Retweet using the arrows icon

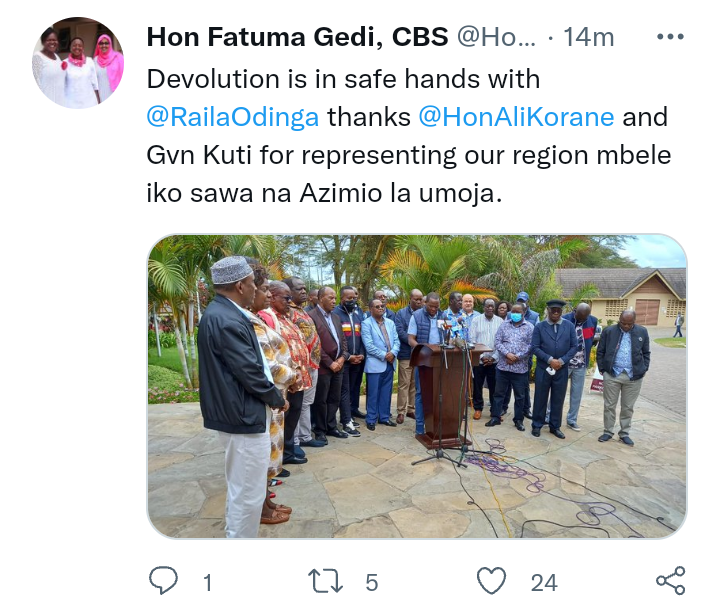pyautogui.click(x=325, y=581)
